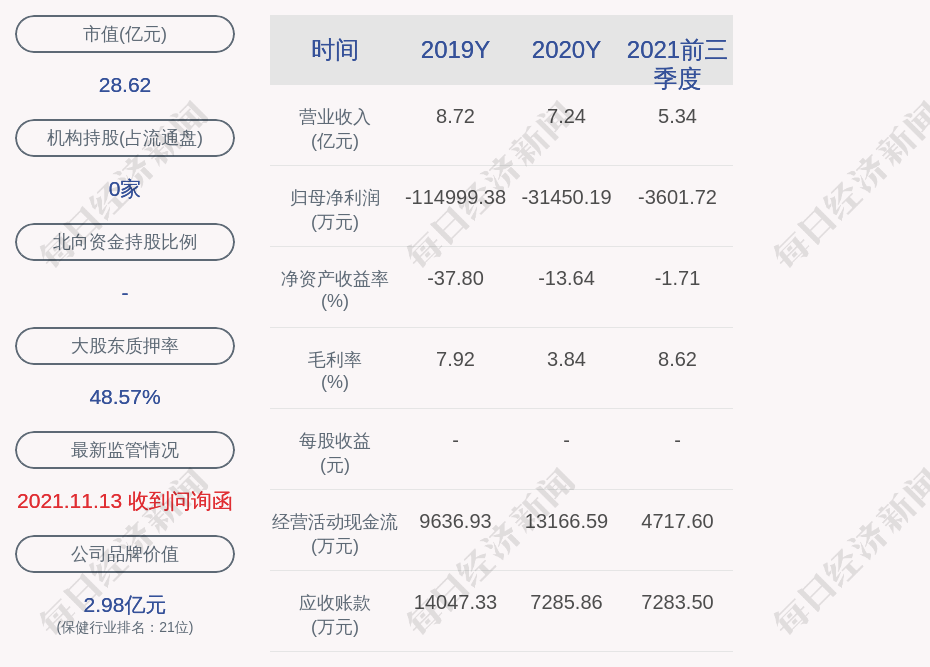Click the red 2021.11.13 收到问询函 text

coord(125,502)
